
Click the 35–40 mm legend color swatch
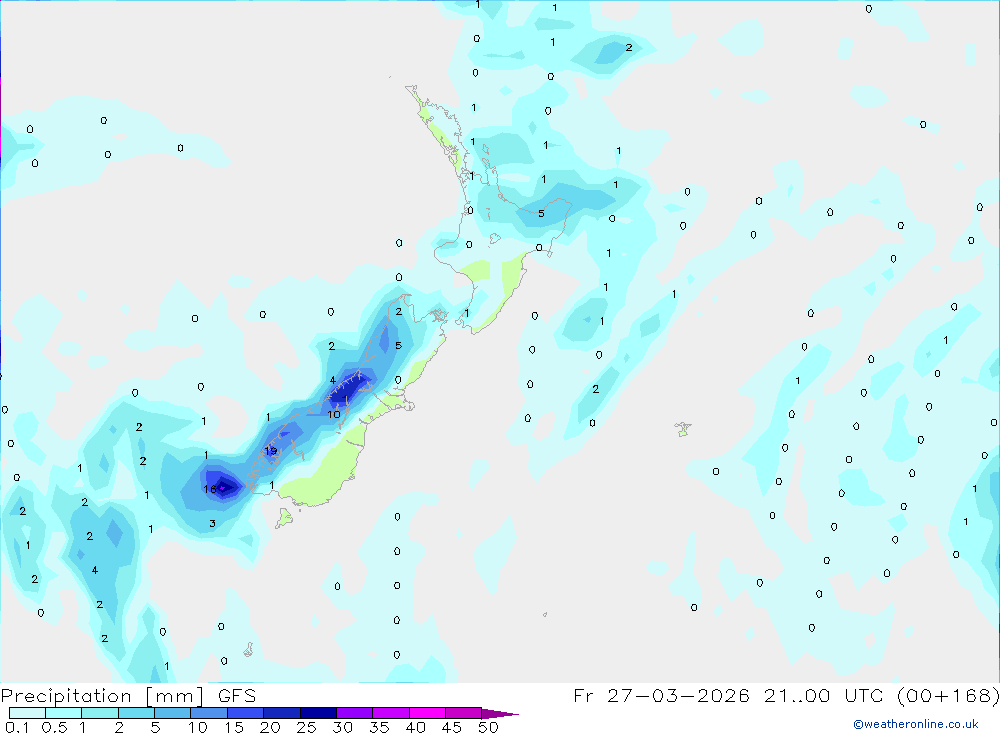391,713
